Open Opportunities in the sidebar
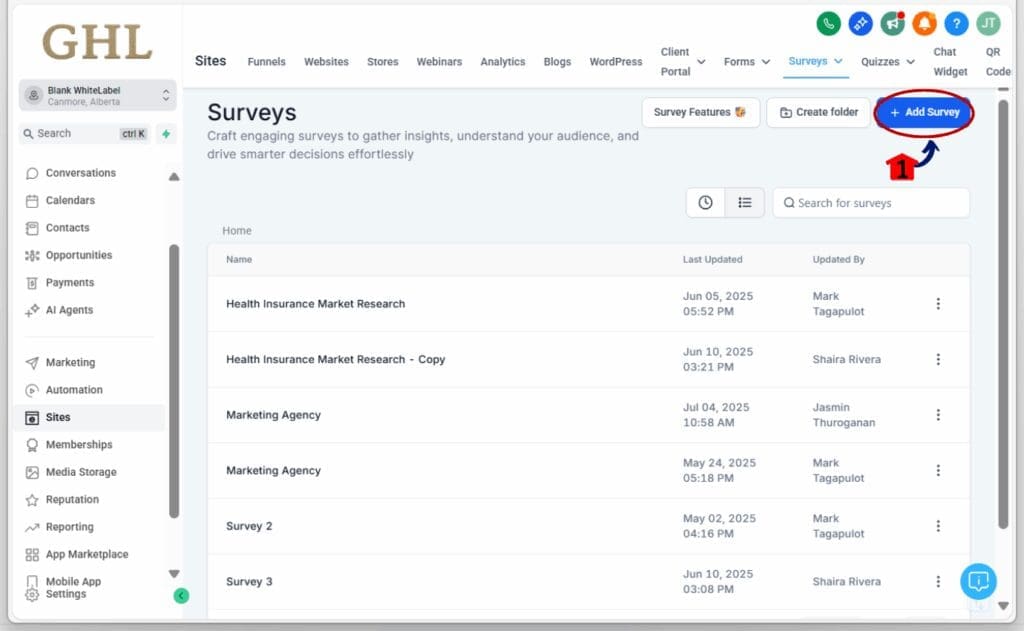Image resolution: width=1024 pixels, height=631 pixels. 78,255
